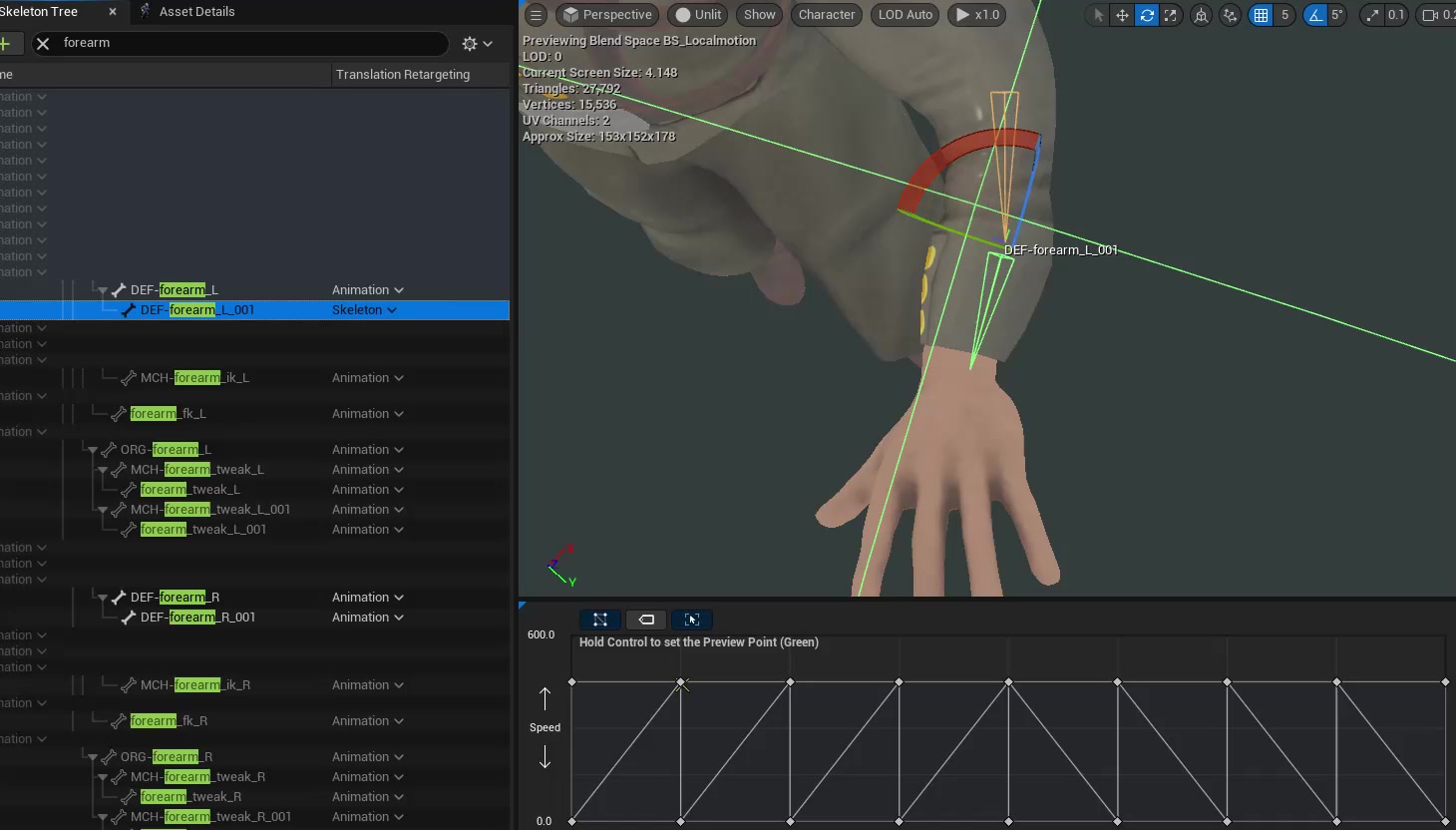Click the fit-to-selection blend space icon
This screenshot has height=830, width=1456.
pyautogui.click(x=692, y=620)
